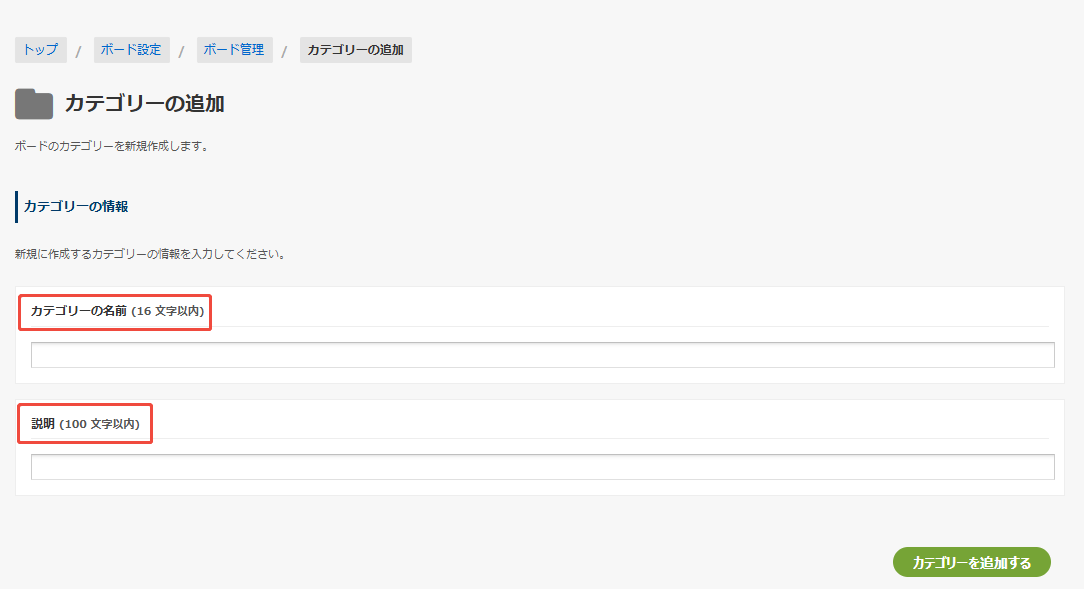Open the トップ breadcrumb link

click(x=41, y=50)
